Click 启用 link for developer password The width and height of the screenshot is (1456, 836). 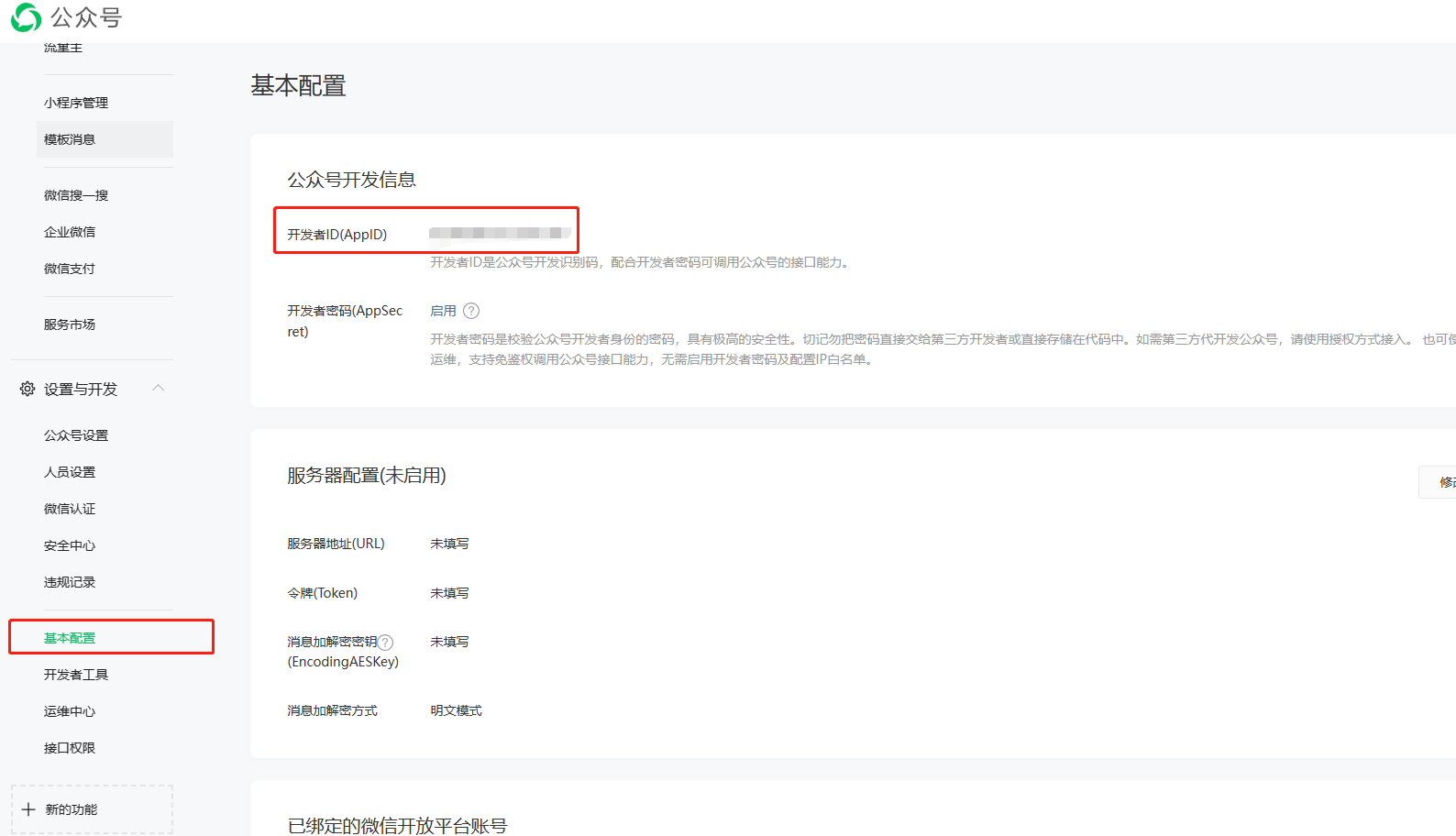pos(443,311)
